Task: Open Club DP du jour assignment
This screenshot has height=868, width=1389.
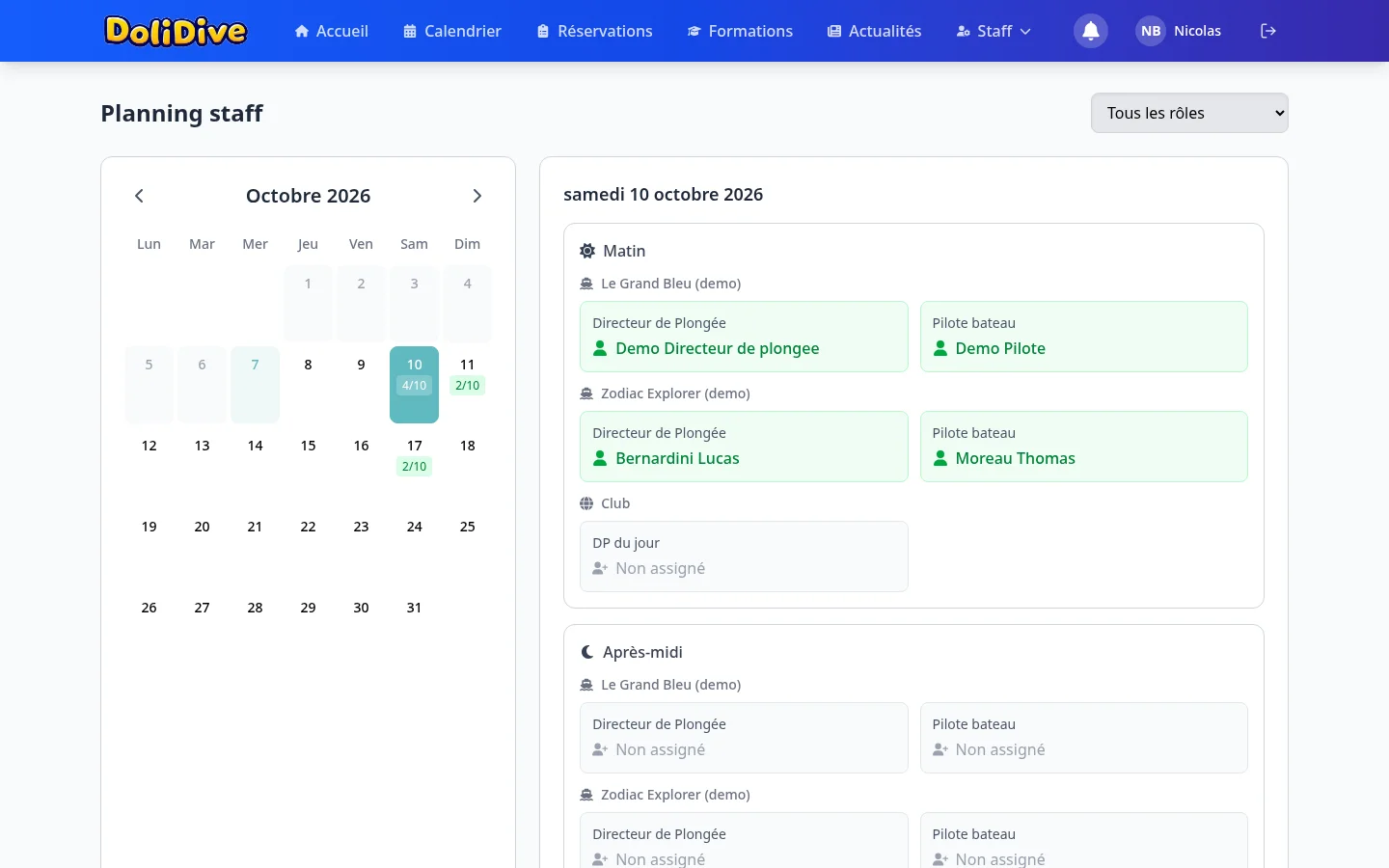Action: pyautogui.click(x=744, y=556)
